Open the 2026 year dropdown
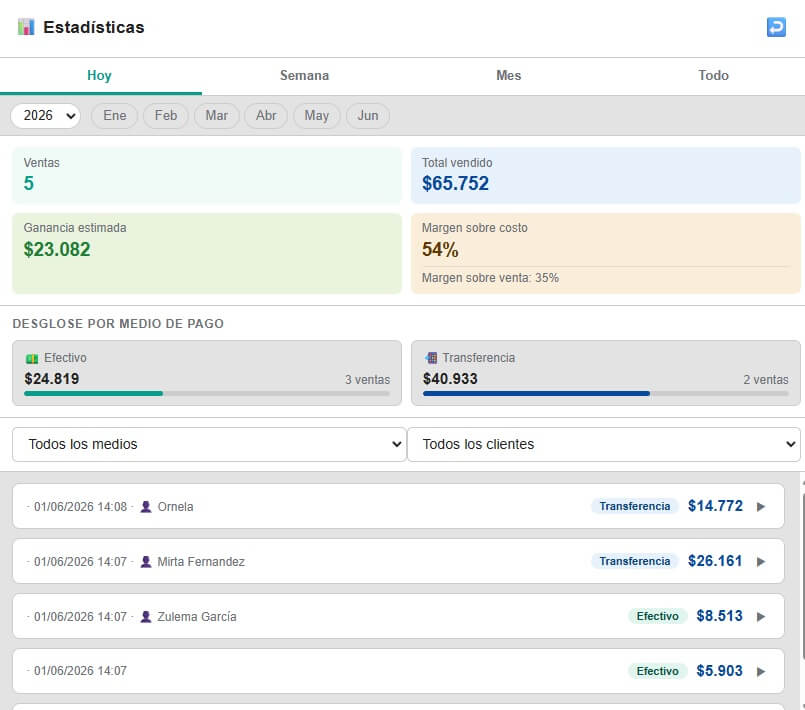This screenshot has width=805, height=710. (x=46, y=116)
